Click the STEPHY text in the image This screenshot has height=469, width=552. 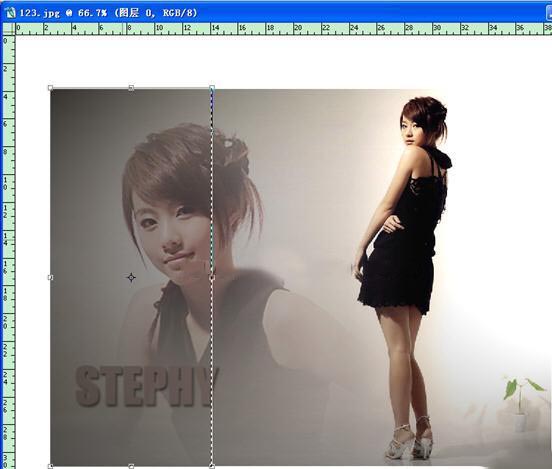pos(147,387)
